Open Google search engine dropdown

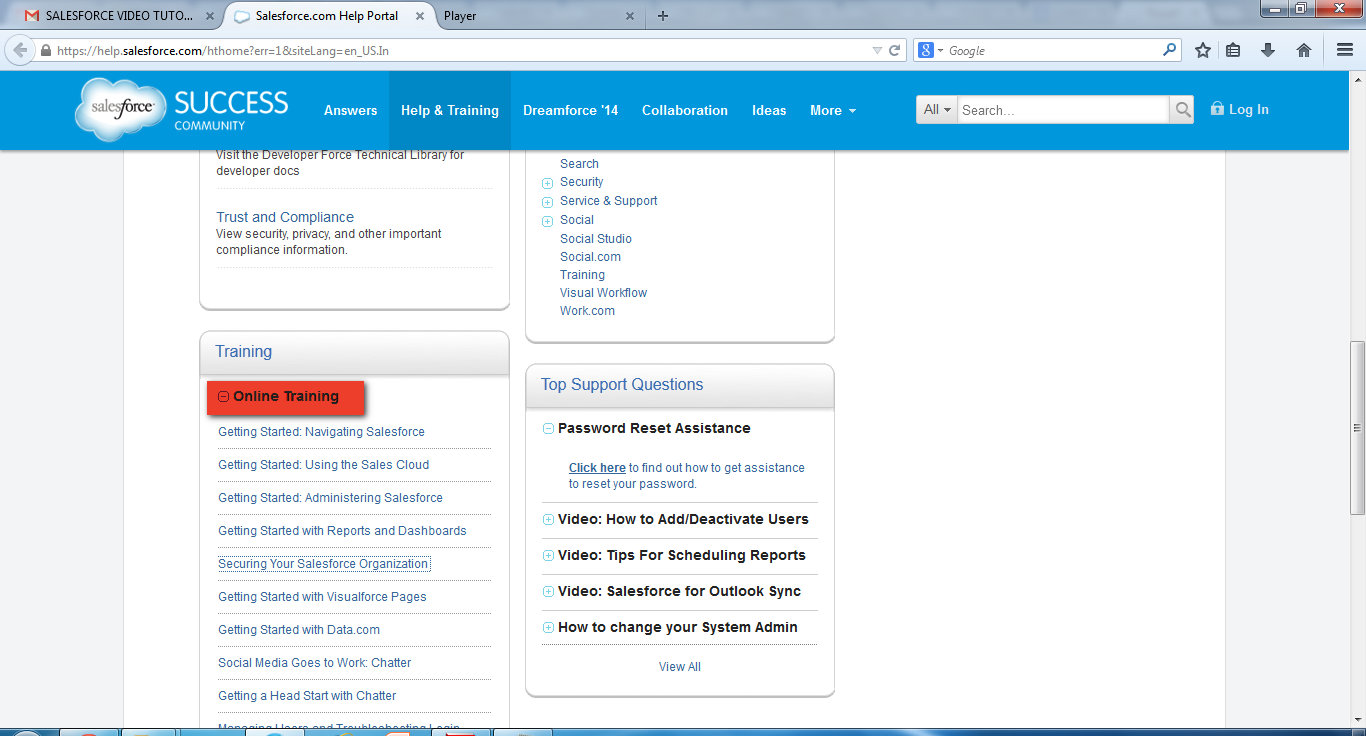931,50
